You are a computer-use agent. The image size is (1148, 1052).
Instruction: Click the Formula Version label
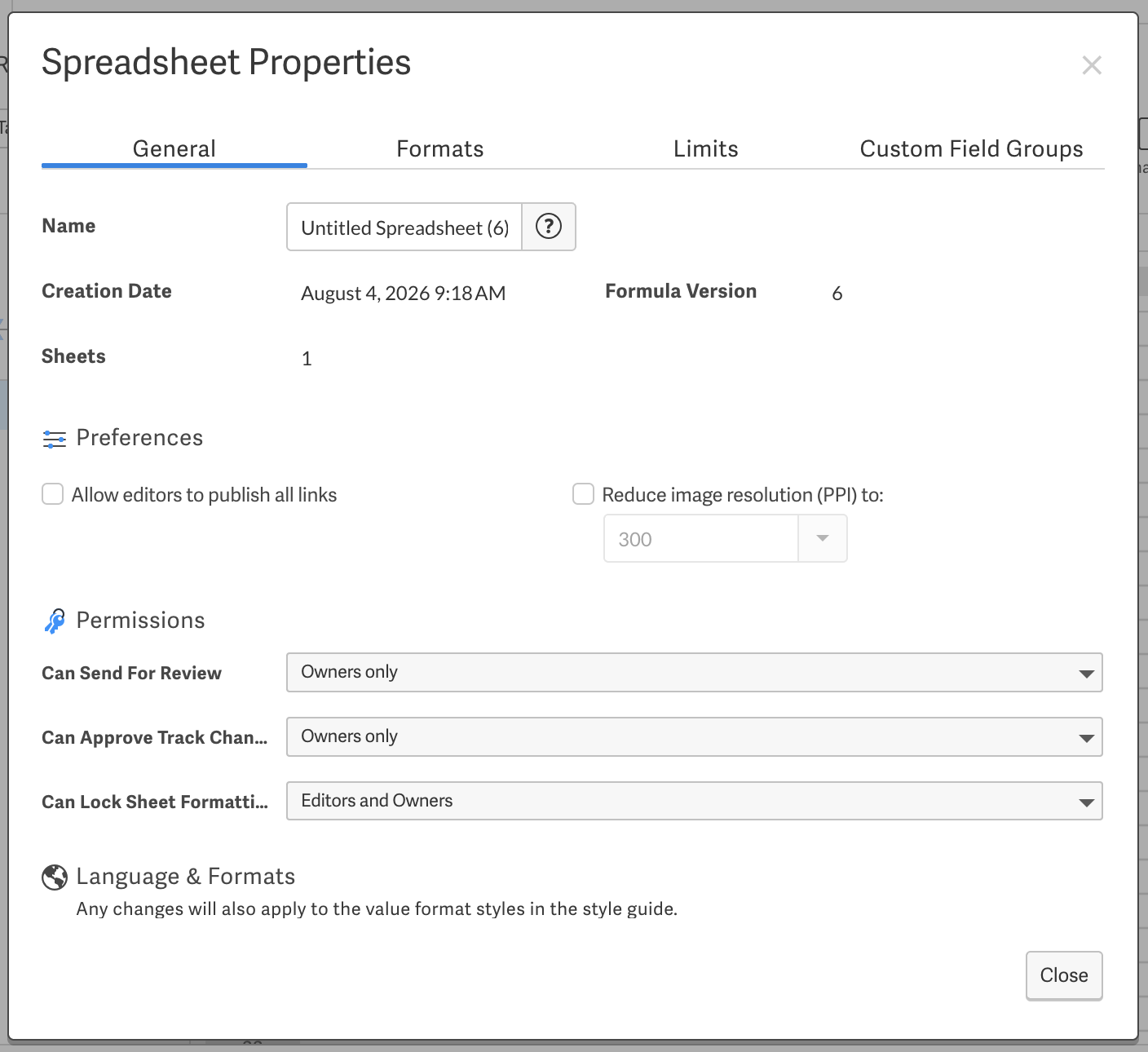pyautogui.click(x=681, y=291)
